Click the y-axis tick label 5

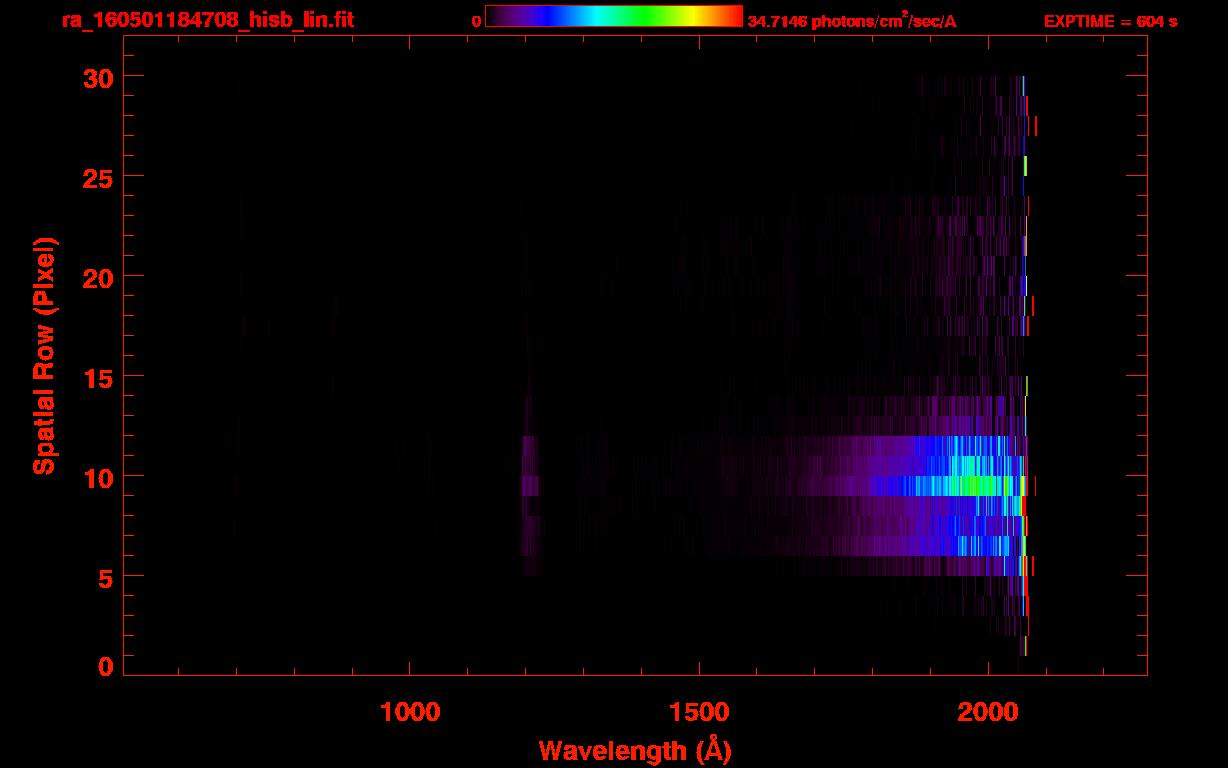pos(106,577)
